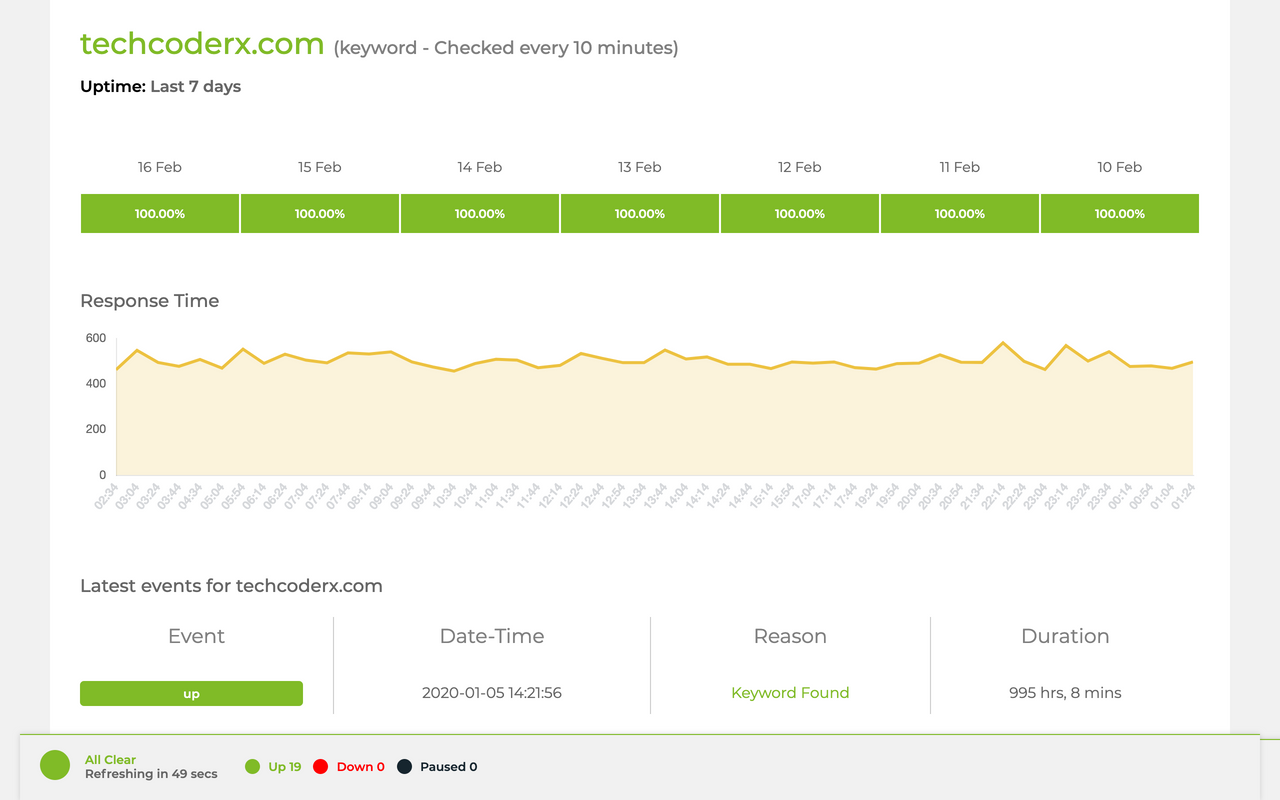Click the '15 Feb' date label
The height and width of the screenshot is (800, 1280).
point(320,167)
